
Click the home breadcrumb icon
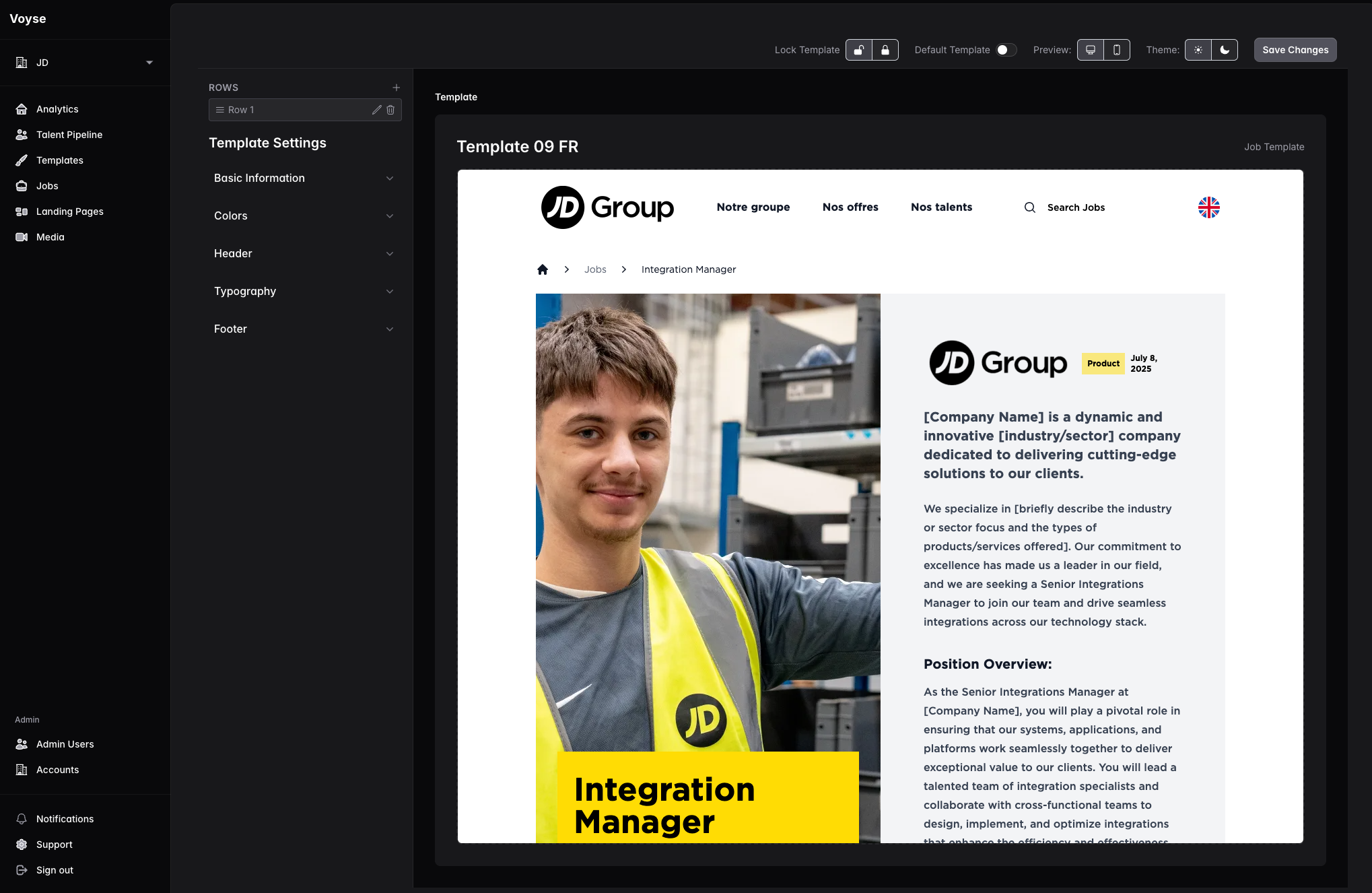[543, 269]
